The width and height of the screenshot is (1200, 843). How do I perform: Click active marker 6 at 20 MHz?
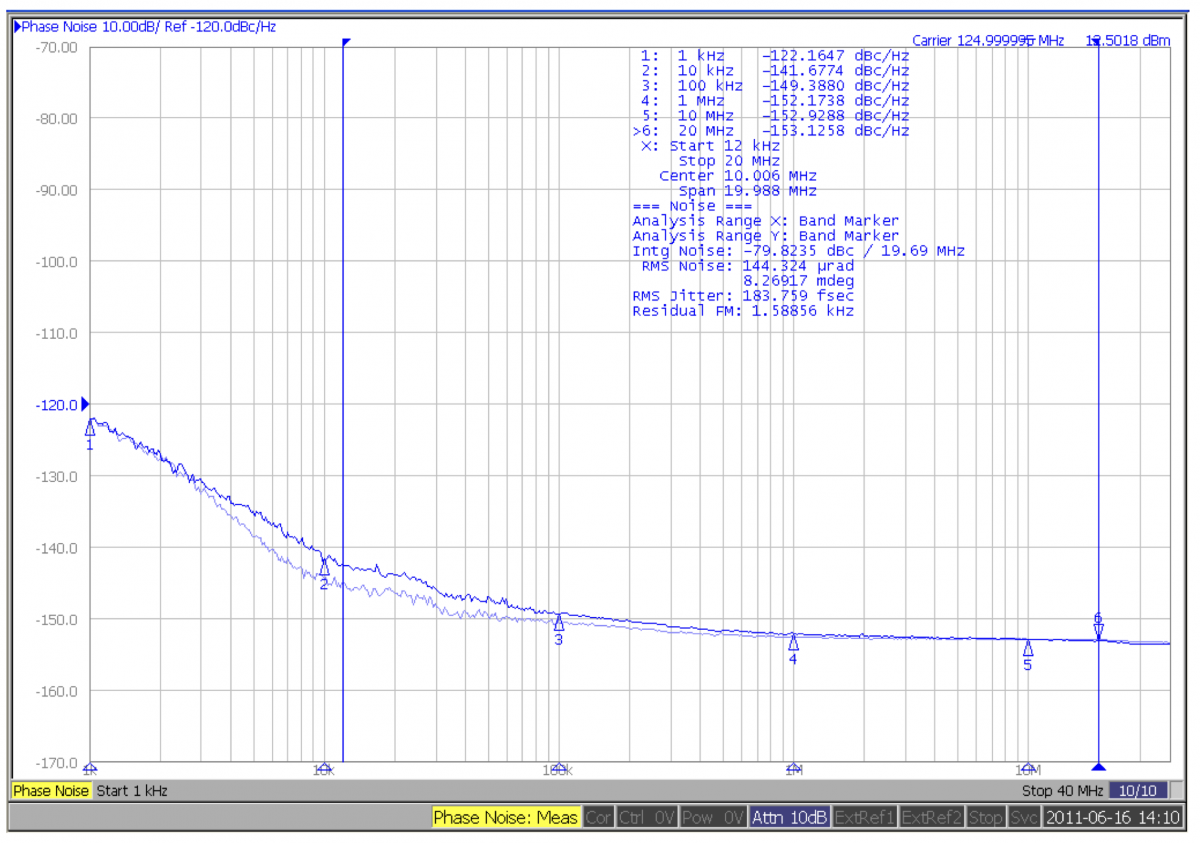tap(1098, 630)
